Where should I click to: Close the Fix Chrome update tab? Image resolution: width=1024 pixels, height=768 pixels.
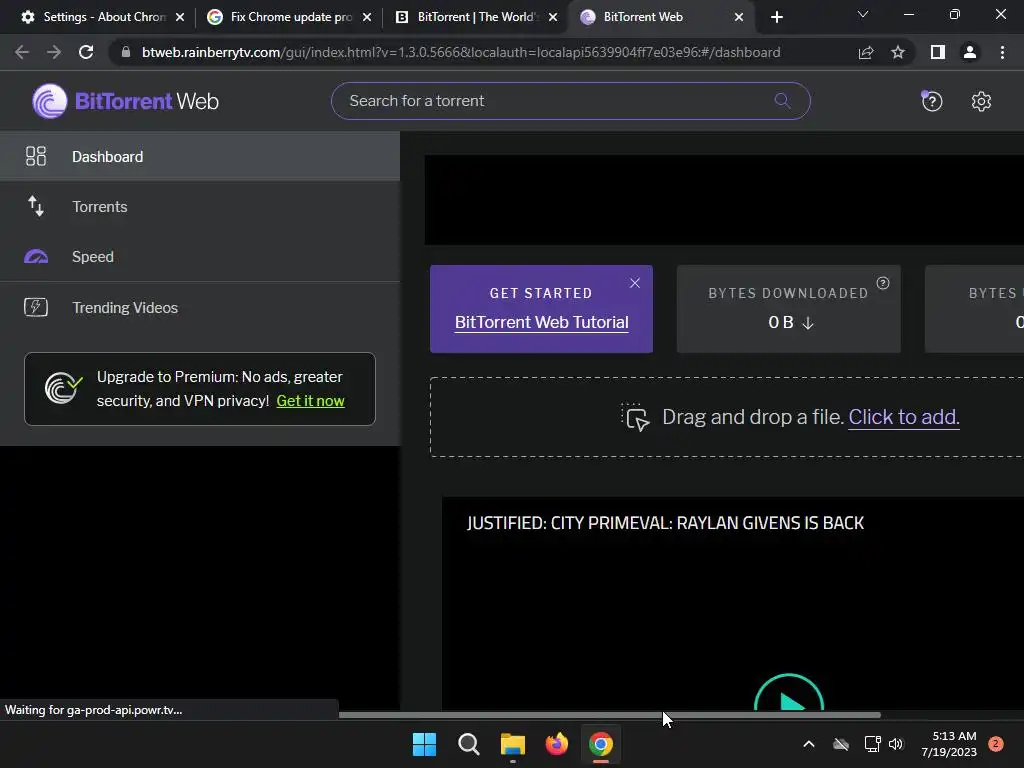(367, 17)
